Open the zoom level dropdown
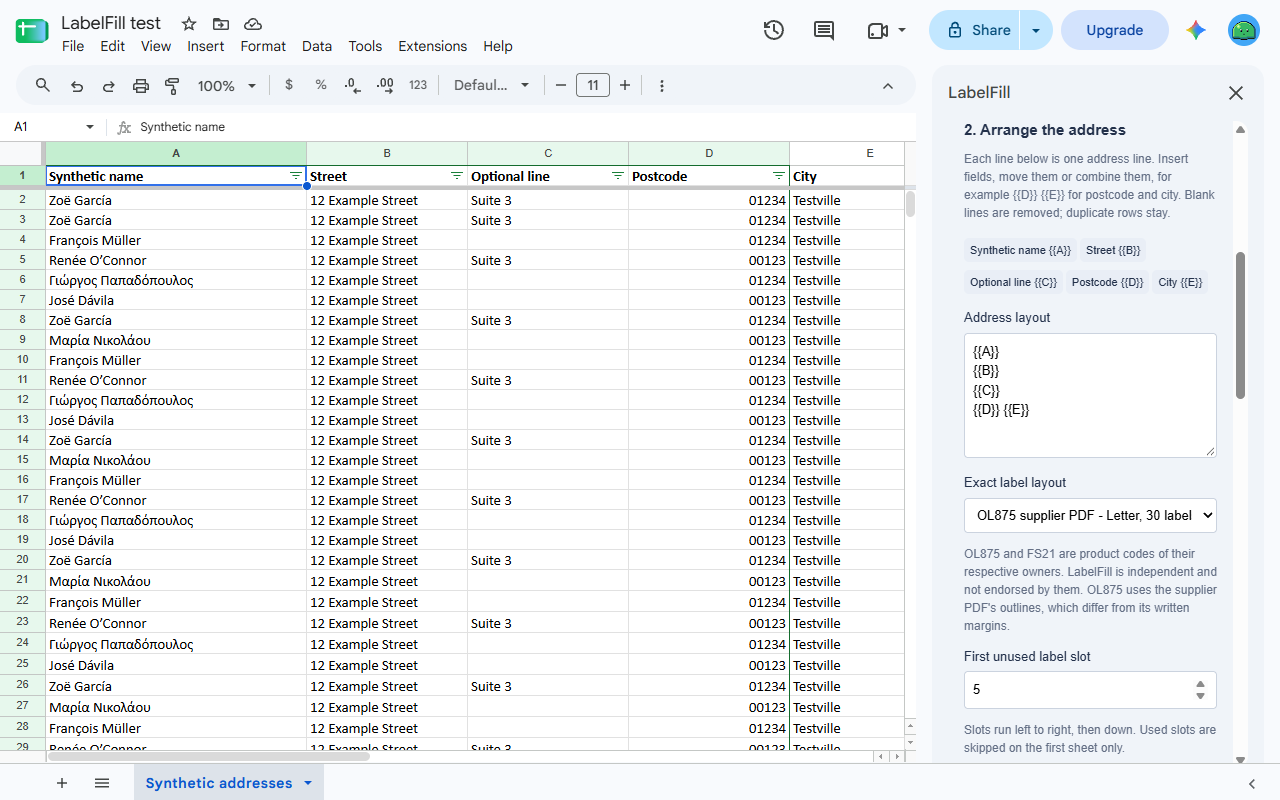This screenshot has height=800, width=1280. point(227,86)
